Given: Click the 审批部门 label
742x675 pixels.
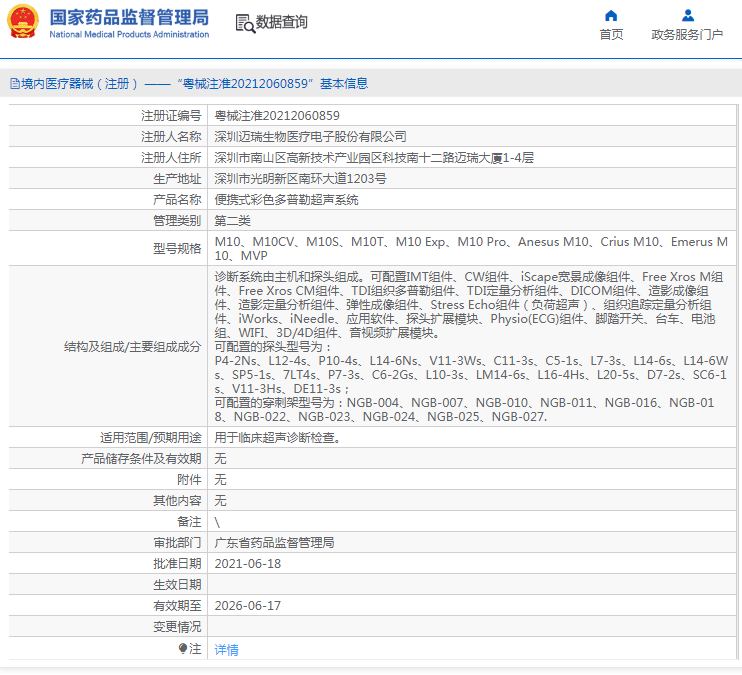Looking at the screenshot, I should tap(177, 542).
